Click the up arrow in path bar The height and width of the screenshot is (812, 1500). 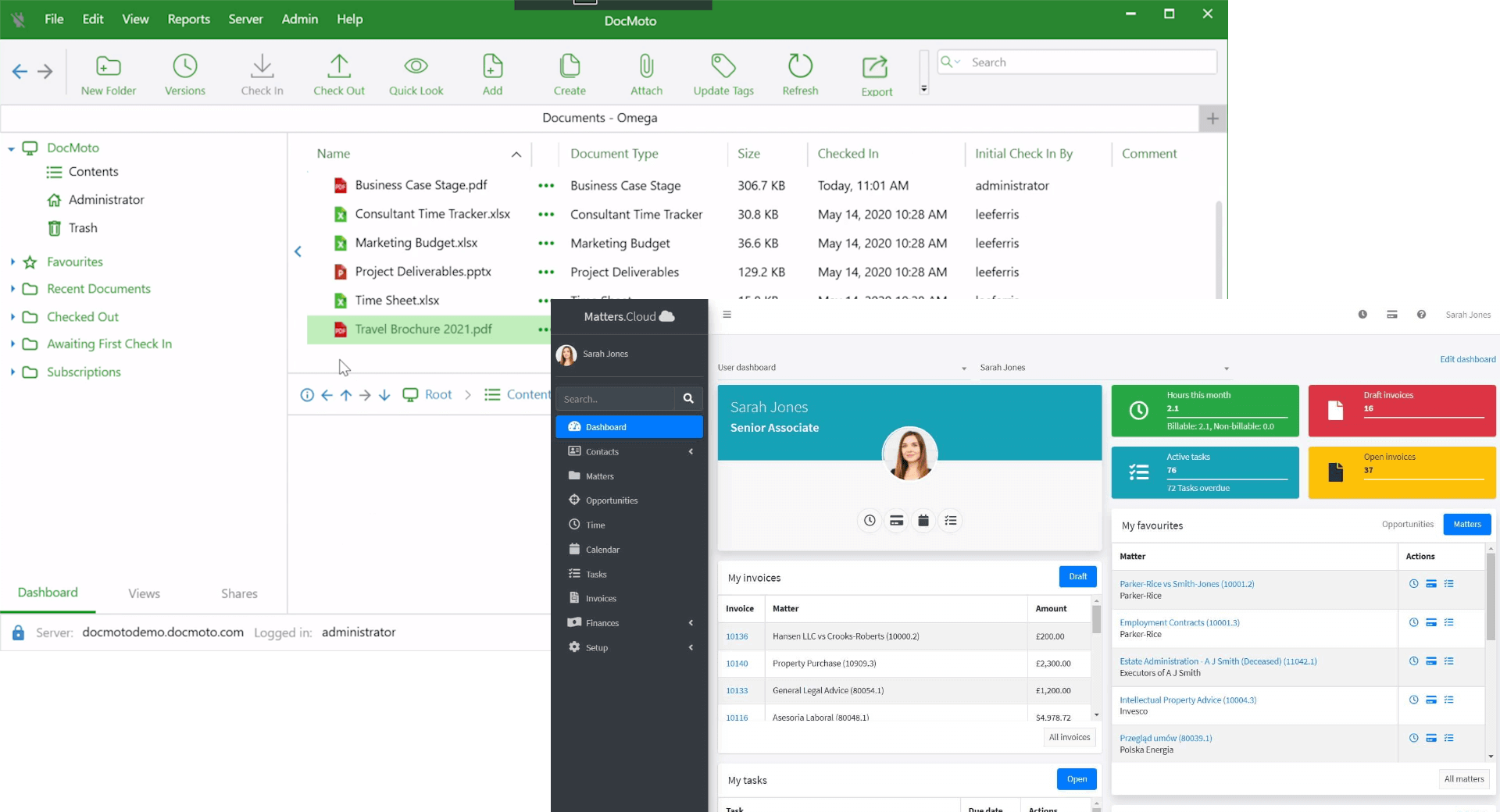pyautogui.click(x=346, y=395)
